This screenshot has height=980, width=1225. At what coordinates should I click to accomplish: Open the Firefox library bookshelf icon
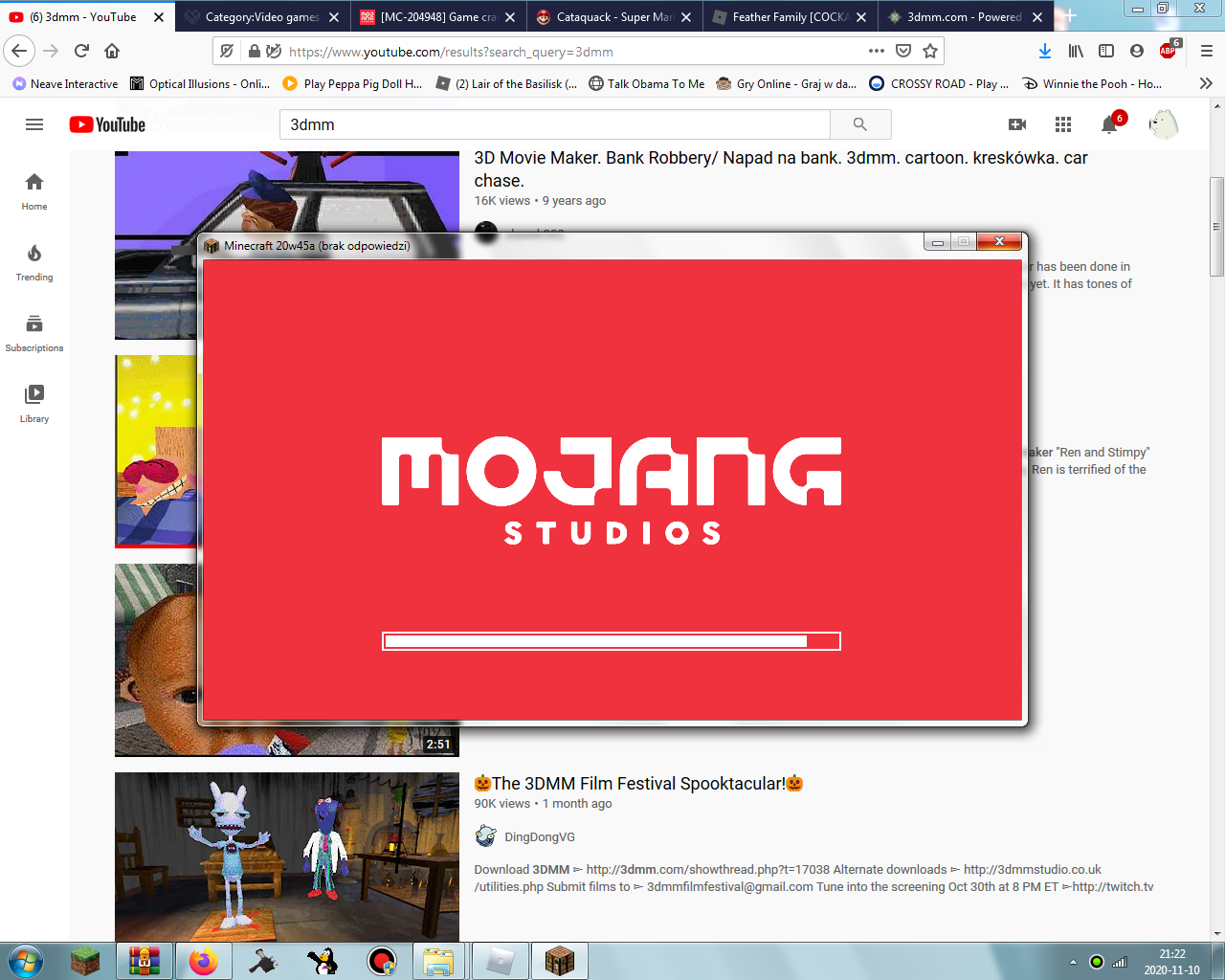tap(1076, 51)
